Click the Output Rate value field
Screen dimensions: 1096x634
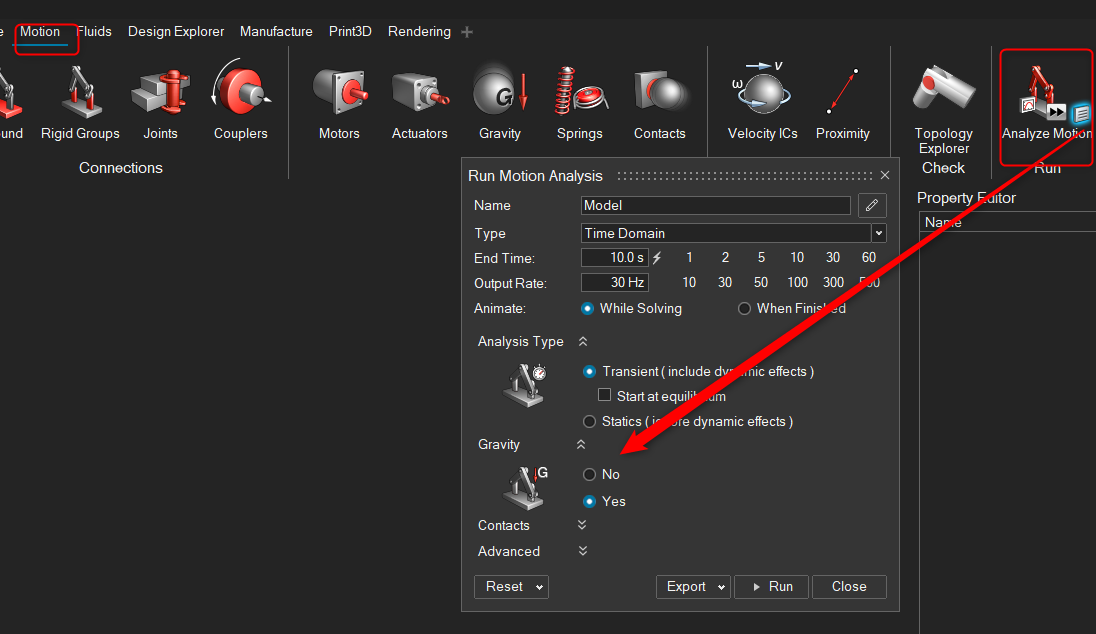614,282
